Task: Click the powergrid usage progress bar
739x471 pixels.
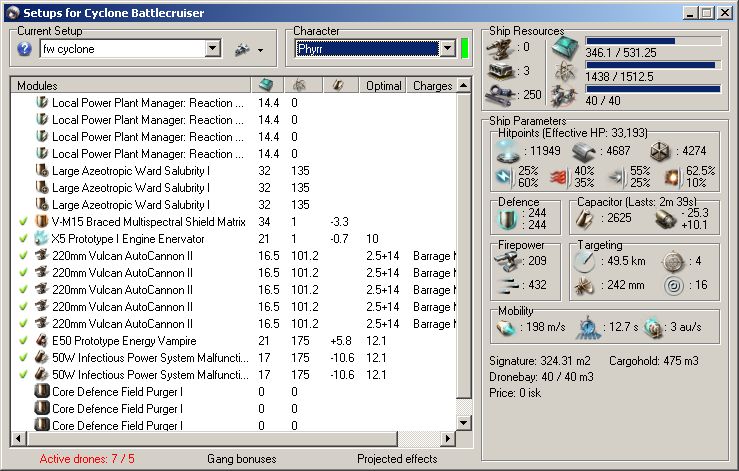Action: (653, 65)
